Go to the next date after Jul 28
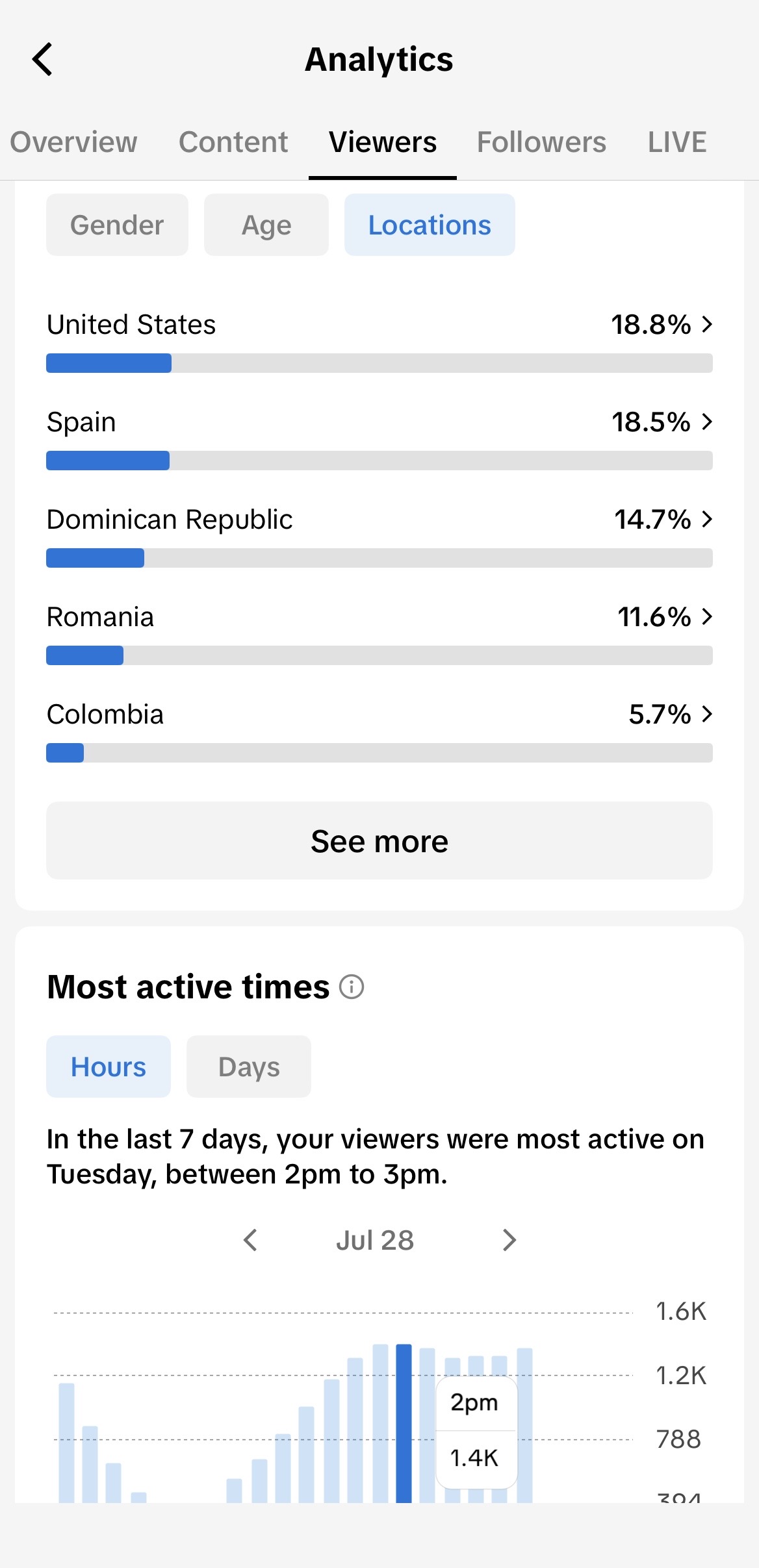The width and height of the screenshot is (759, 1568). 509,1240
